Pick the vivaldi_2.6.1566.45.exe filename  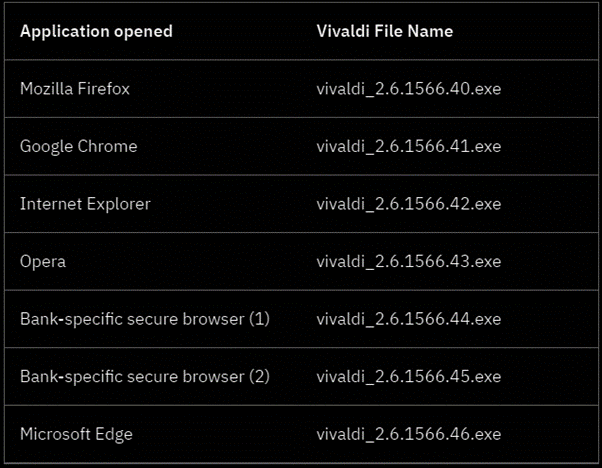pos(408,377)
